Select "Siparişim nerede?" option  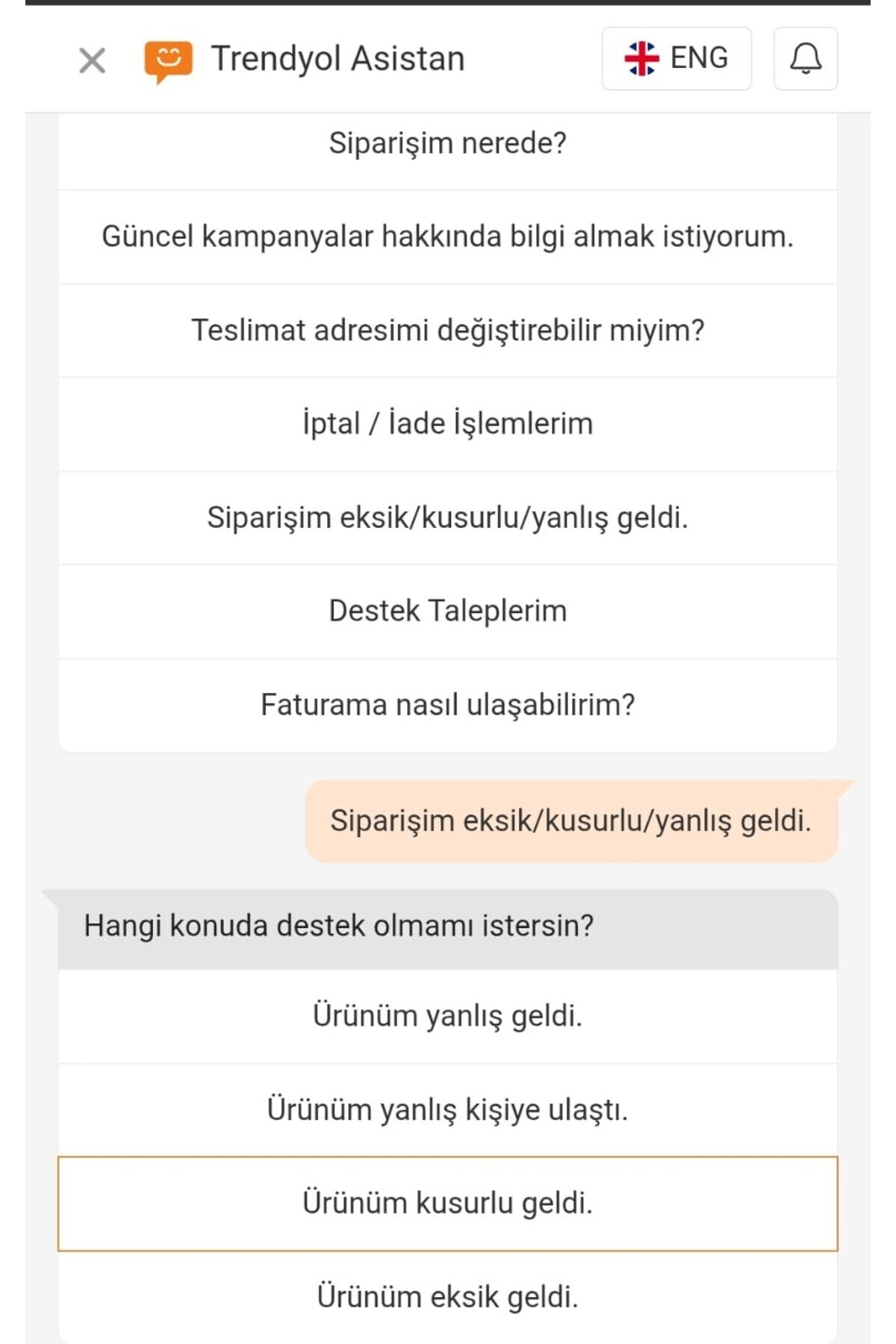(447, 143)
